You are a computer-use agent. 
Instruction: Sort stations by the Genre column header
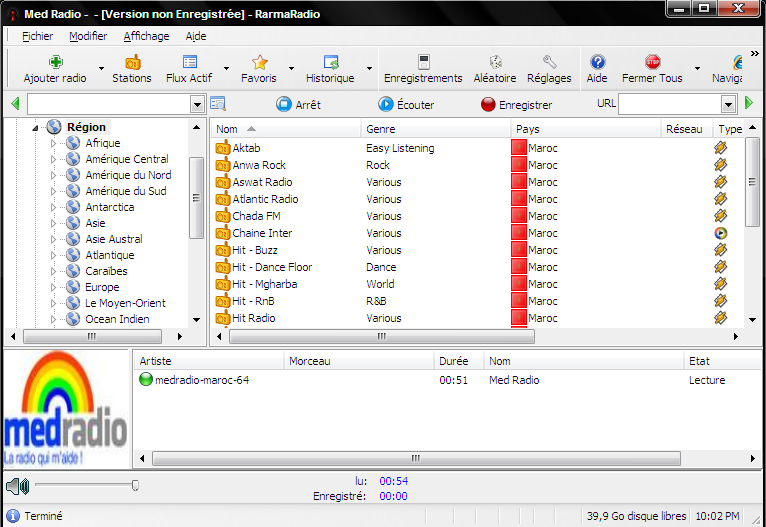pyautogui.click(x=436, y=129)
